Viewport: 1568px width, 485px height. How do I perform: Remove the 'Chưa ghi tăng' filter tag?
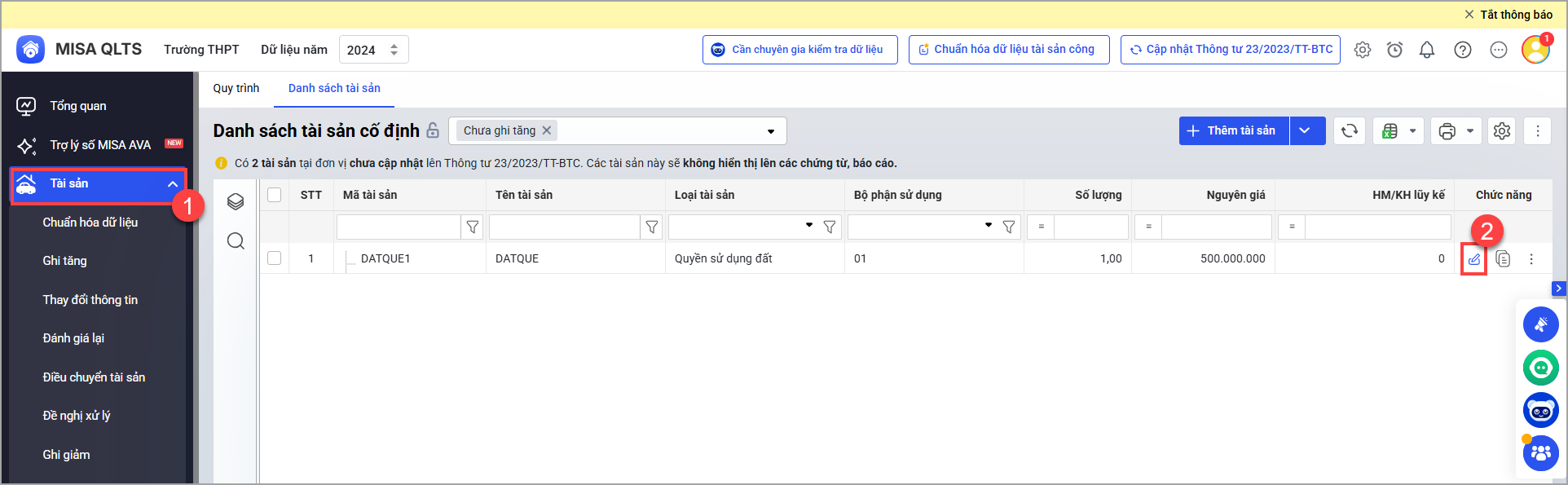[x=547, y=130]
